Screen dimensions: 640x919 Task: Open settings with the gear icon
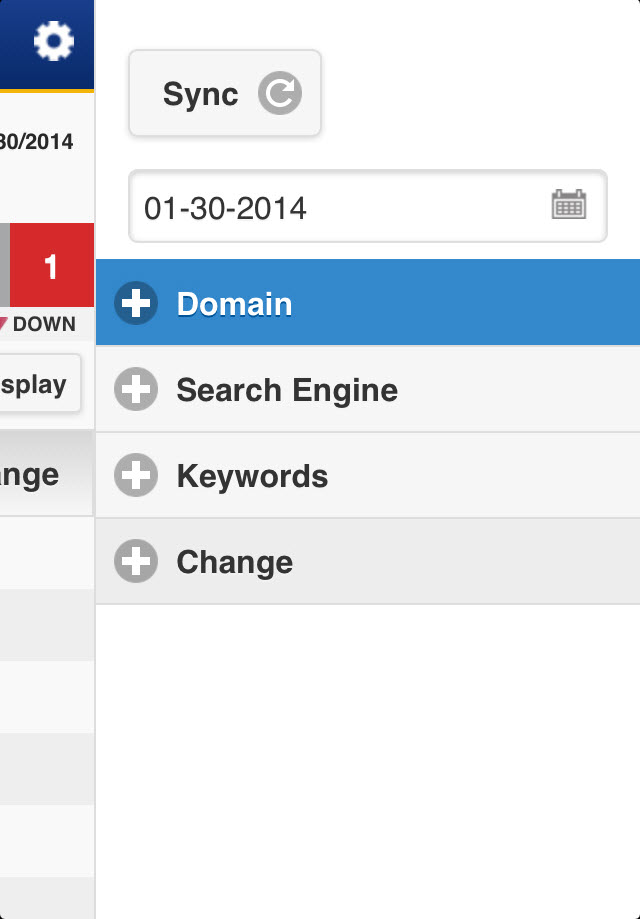coord(53,41)
